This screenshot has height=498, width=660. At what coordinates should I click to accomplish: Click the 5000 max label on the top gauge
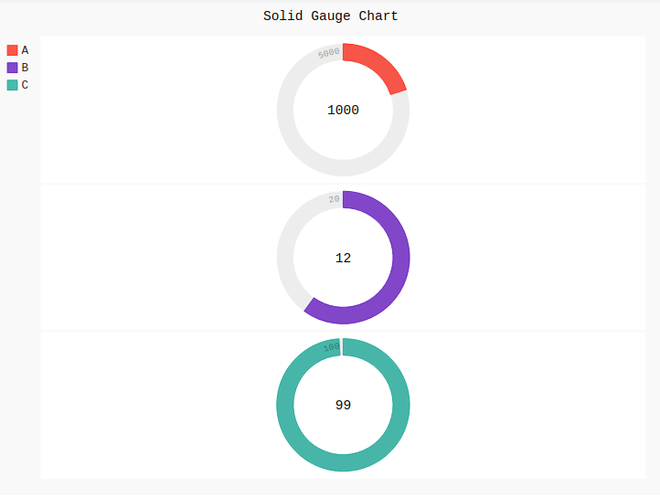coord(328,52)
